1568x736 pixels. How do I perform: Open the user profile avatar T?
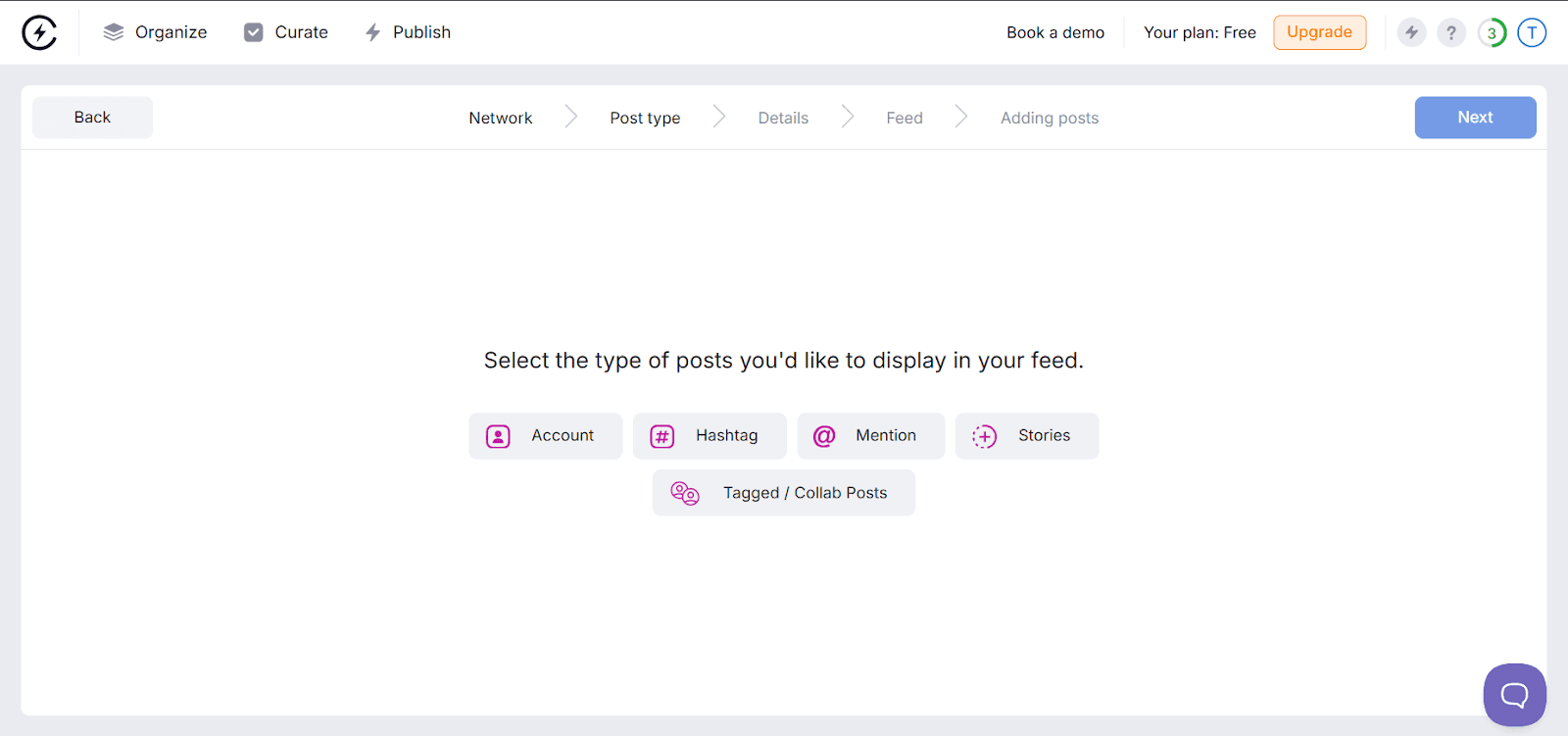1532,32
